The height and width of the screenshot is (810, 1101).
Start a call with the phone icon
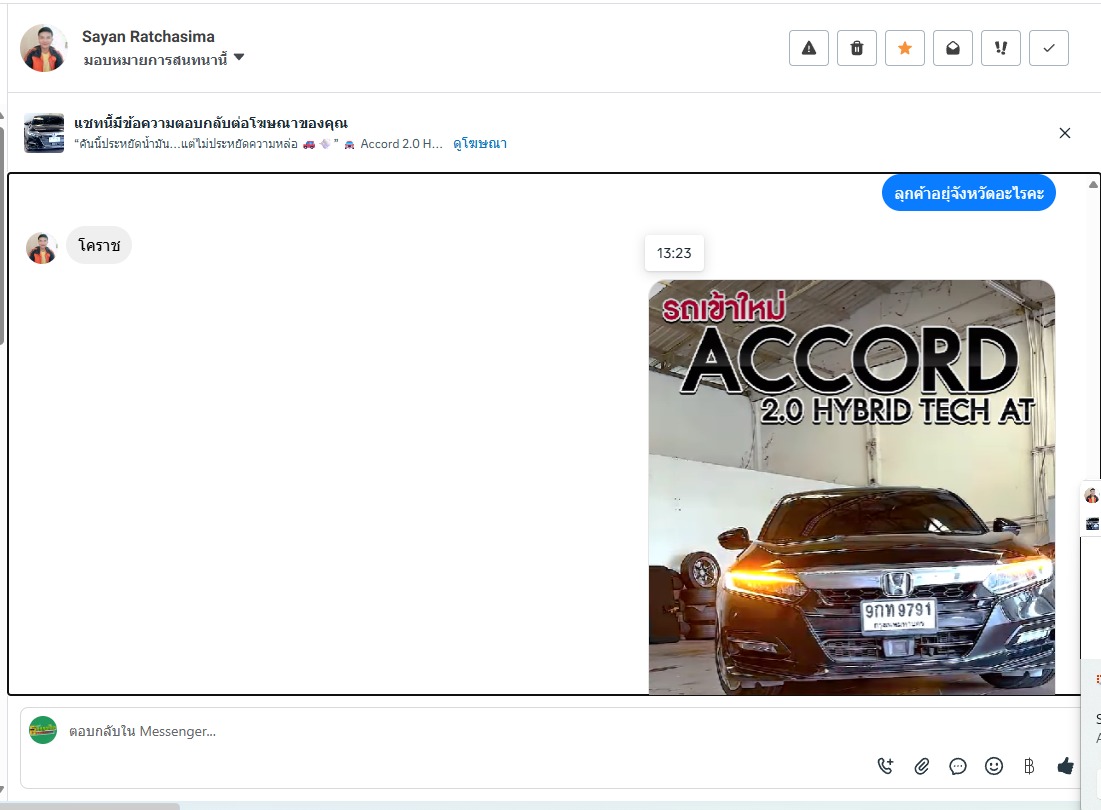click(x=885, y=766)
